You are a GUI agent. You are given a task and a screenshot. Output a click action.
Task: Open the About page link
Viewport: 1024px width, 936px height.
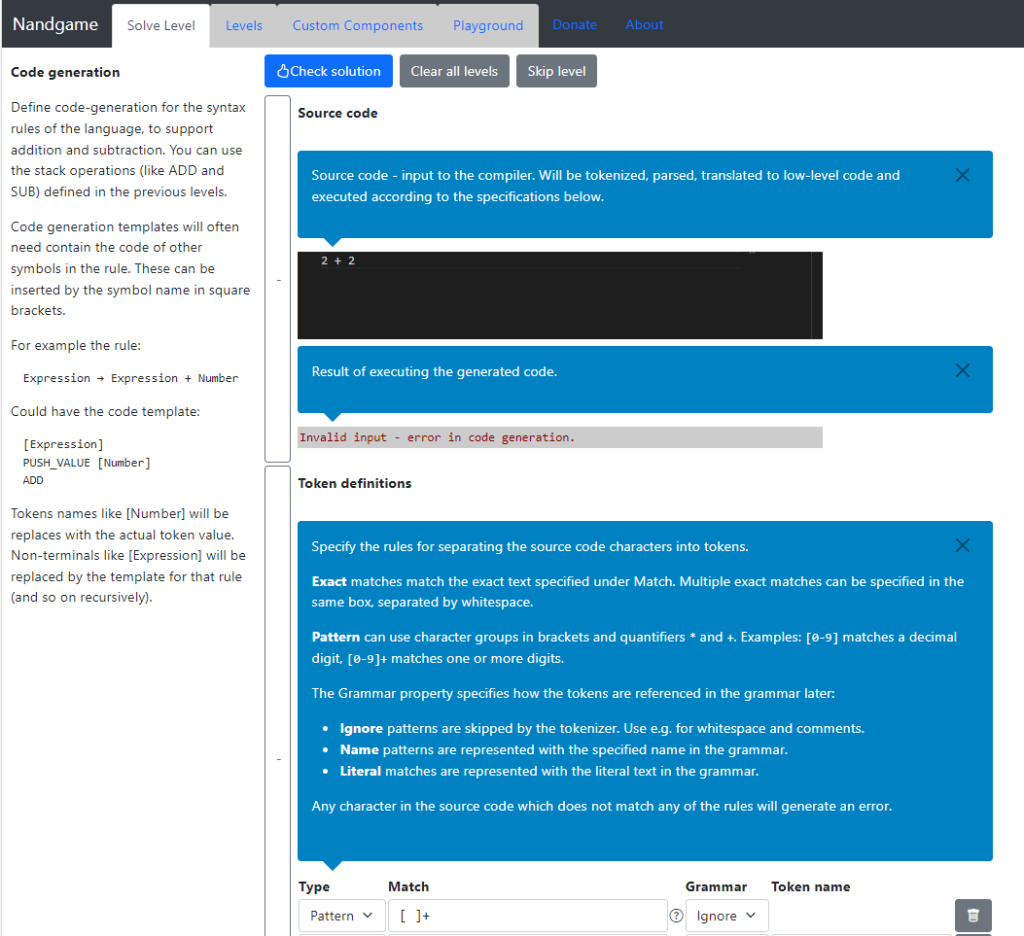pos(644,25)
